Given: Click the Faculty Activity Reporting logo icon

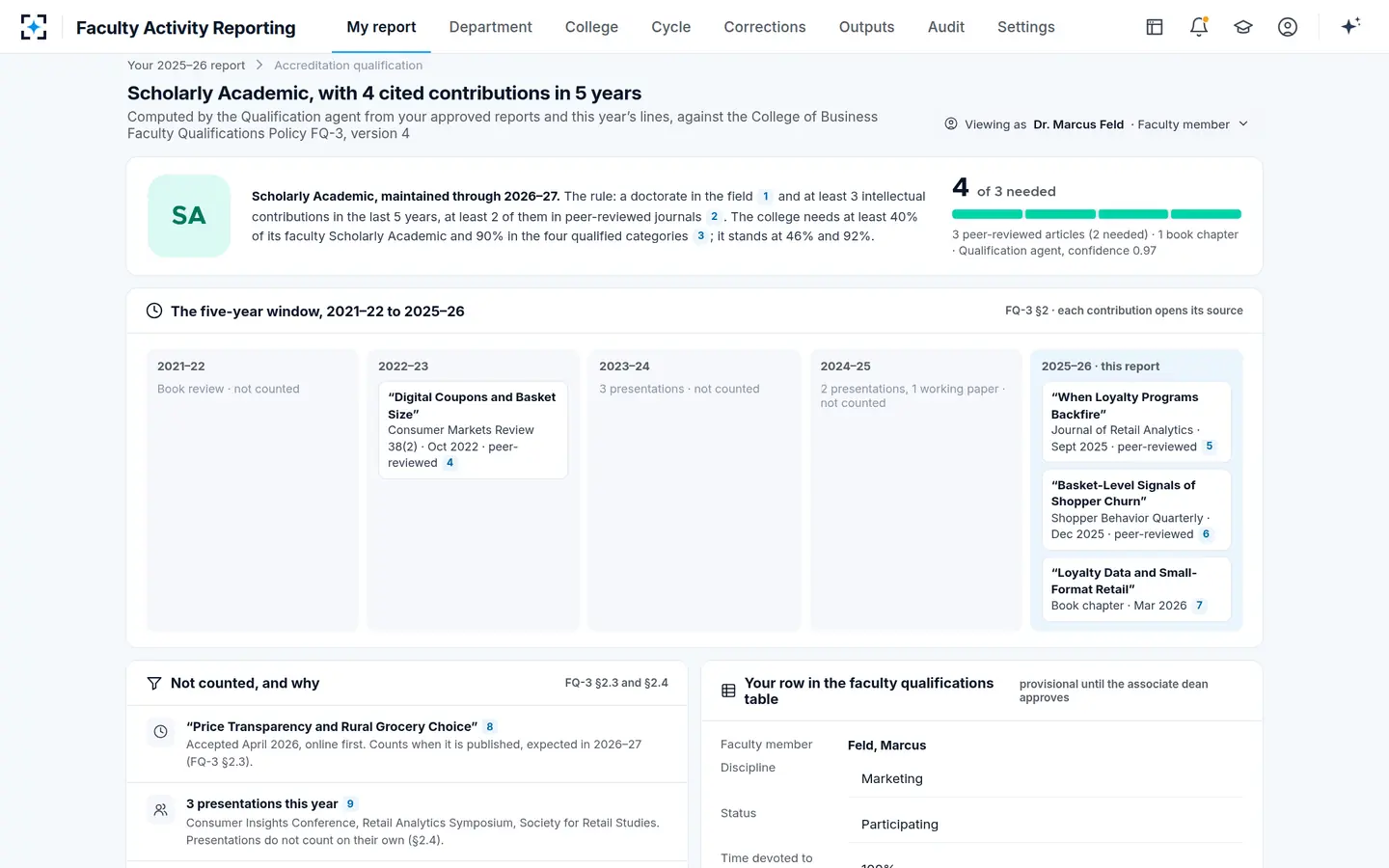Looking at the screenshot, I should click(x=34, y=27).
